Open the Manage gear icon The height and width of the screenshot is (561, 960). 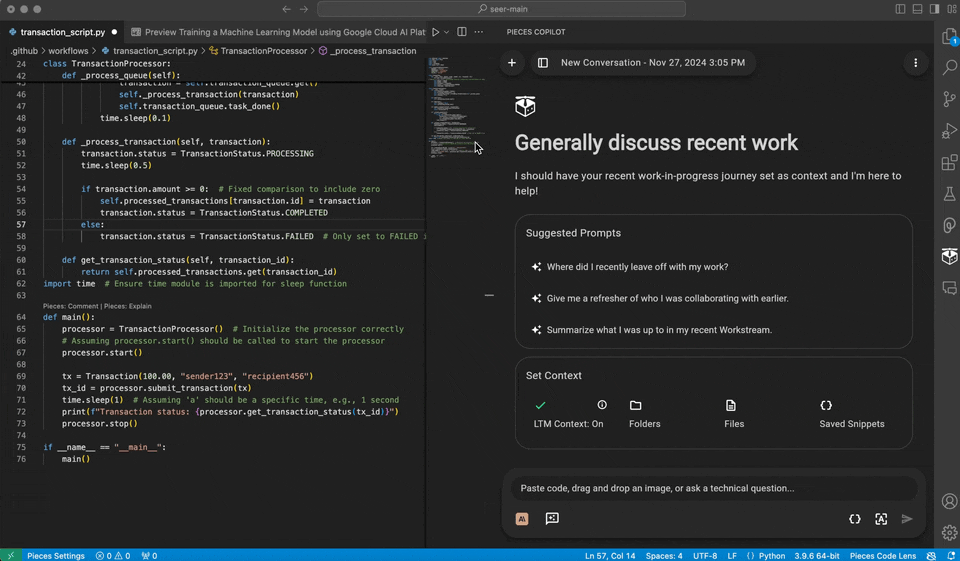[x=949, y=532]
